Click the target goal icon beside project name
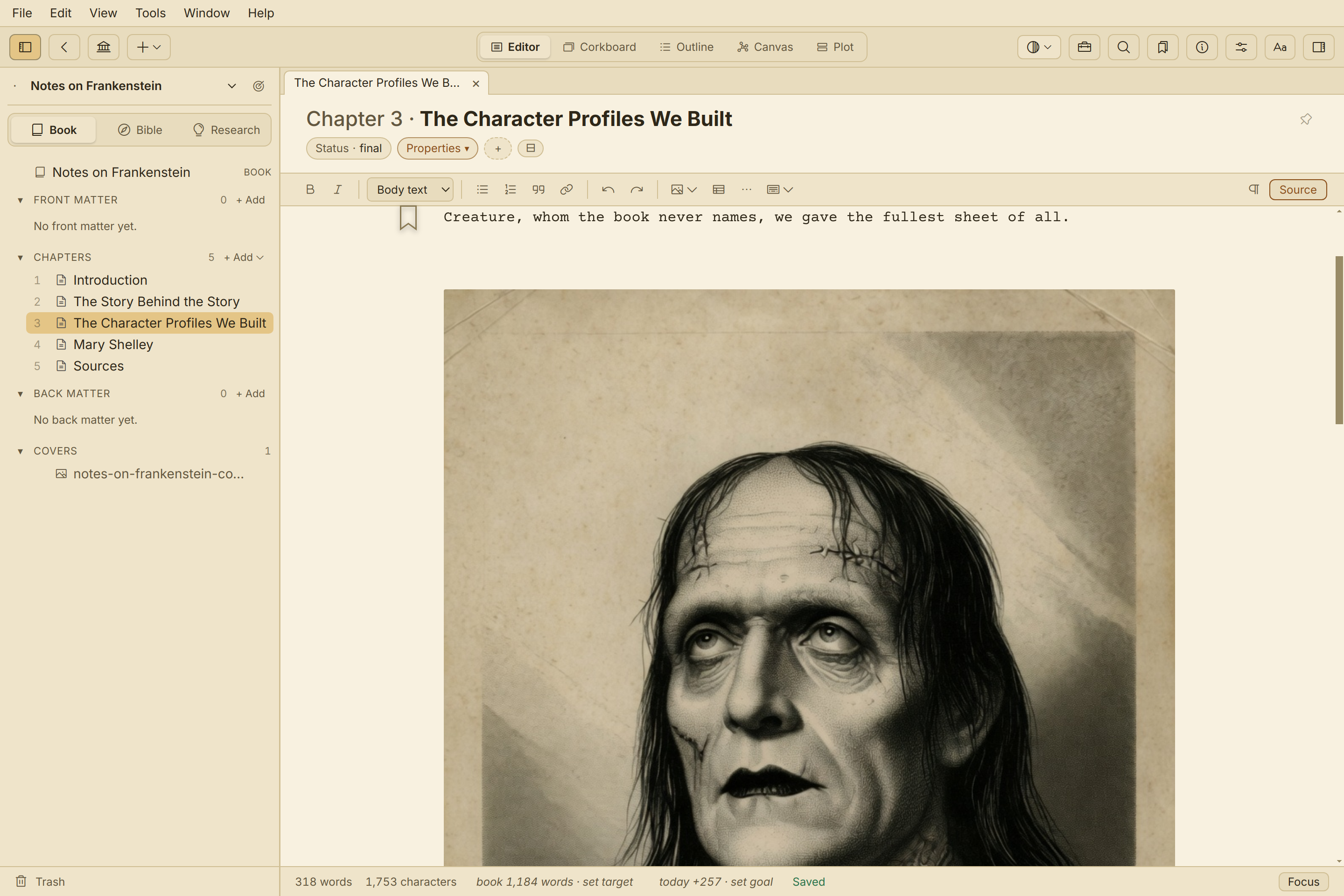1344x896 pixels. 259,86
